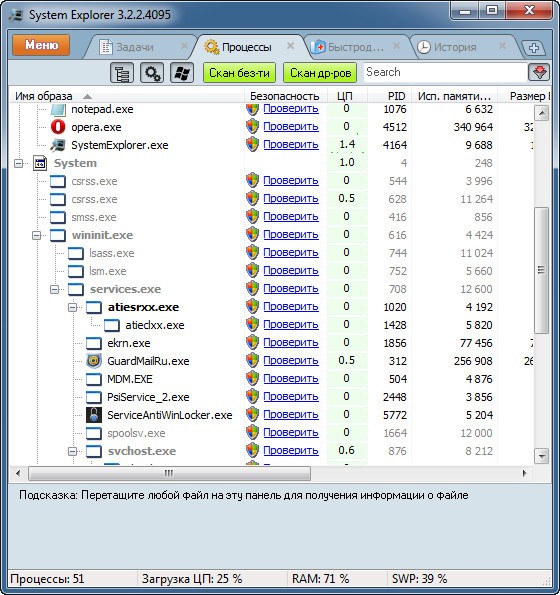Viewport: 560px width, 595px height.
Task: Add a new tab with plus icon
Action: [x=534, y=48]
